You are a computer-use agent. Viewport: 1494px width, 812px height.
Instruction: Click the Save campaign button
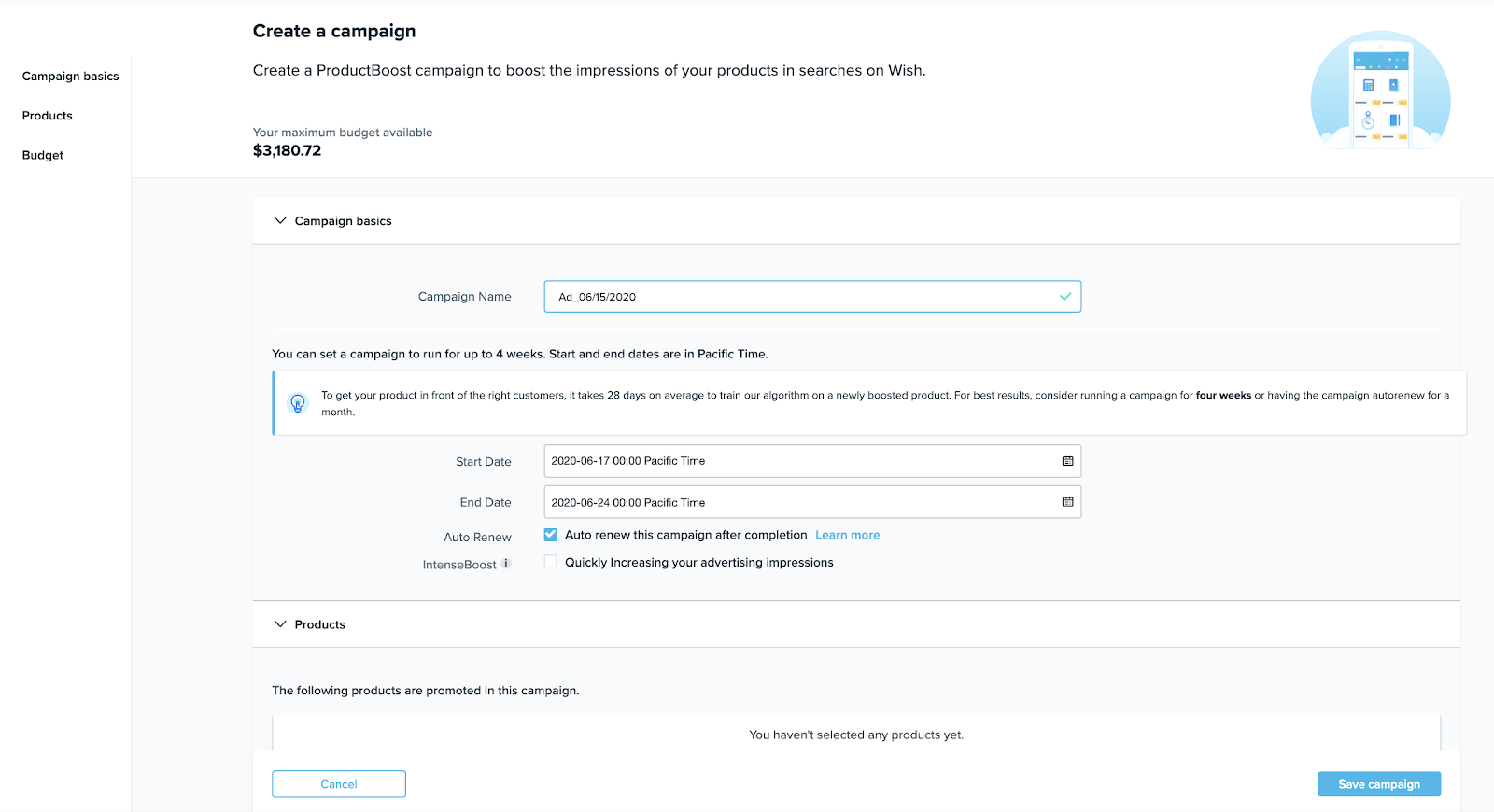(x=1378, y=784)
